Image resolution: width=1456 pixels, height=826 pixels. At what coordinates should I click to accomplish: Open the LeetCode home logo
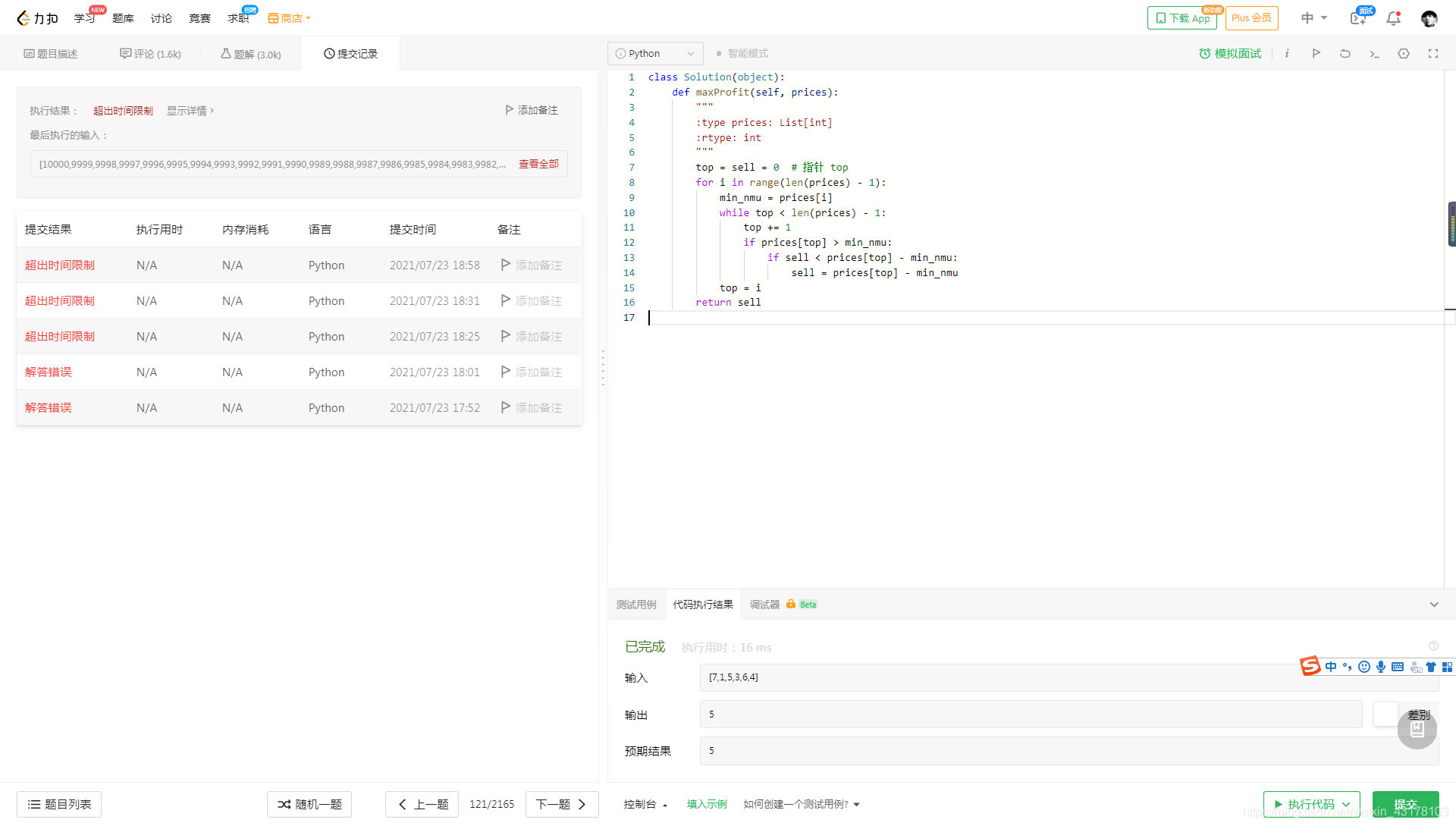tap(37, 18)
